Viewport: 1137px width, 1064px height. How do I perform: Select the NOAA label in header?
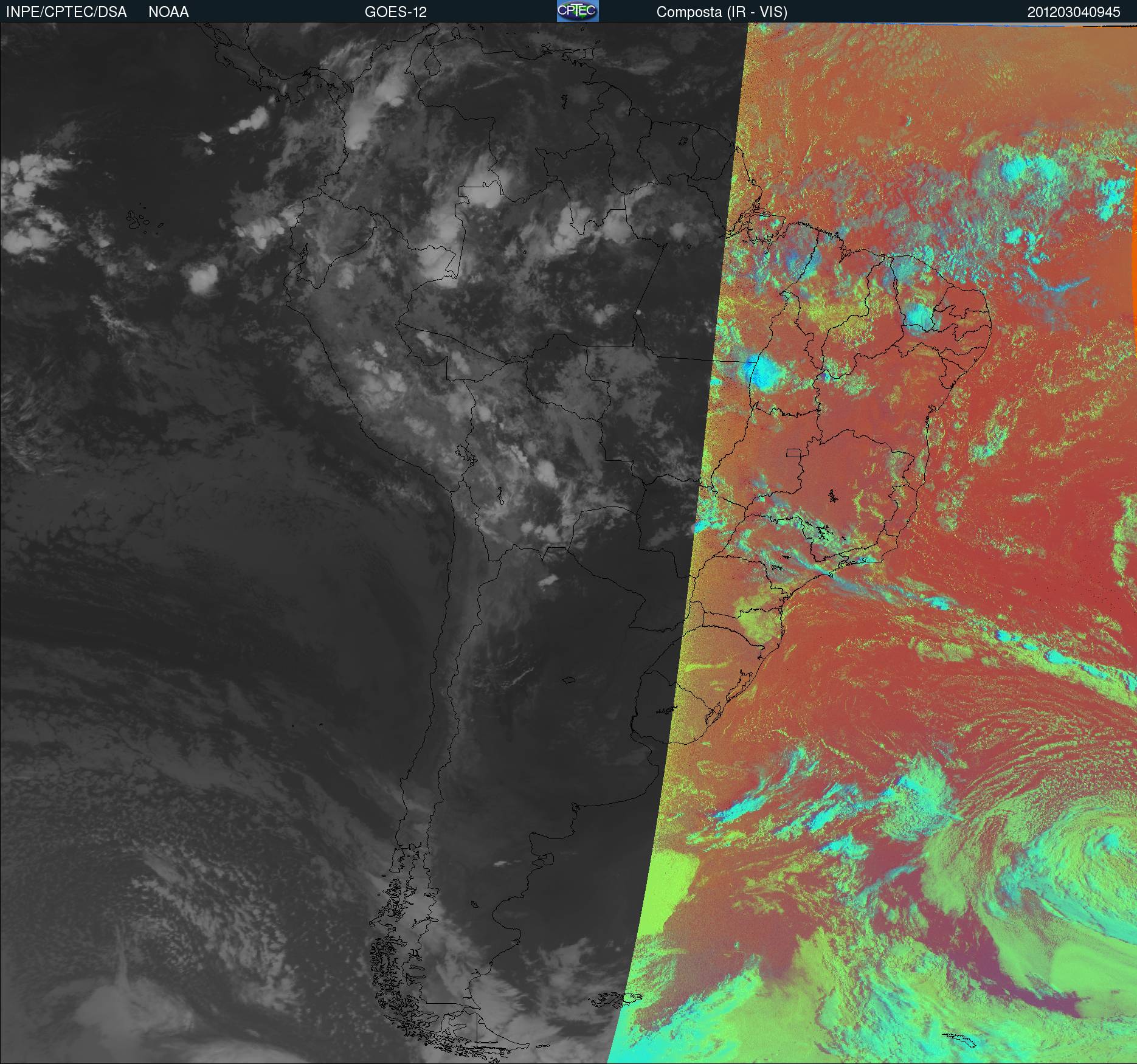[168, 12]
